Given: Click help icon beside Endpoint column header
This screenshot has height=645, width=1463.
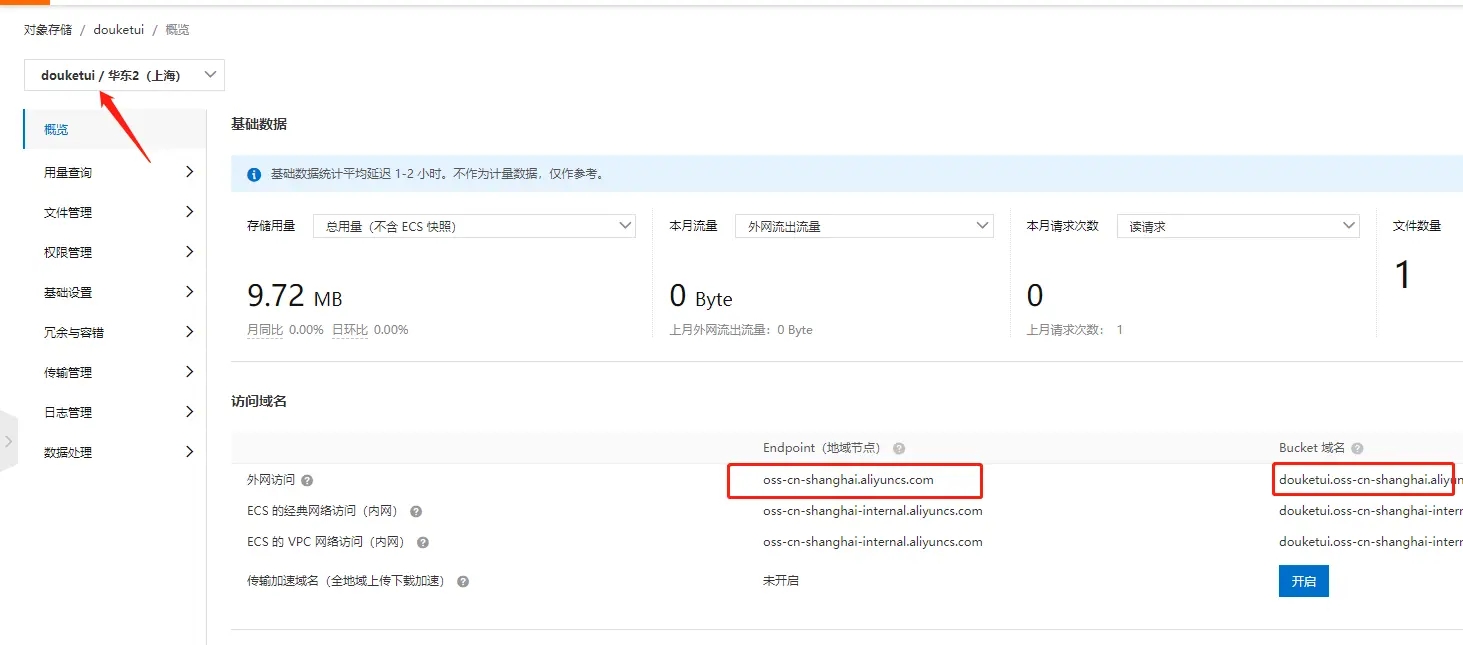Looking at the screenshot, I should [x=899, y=449].
